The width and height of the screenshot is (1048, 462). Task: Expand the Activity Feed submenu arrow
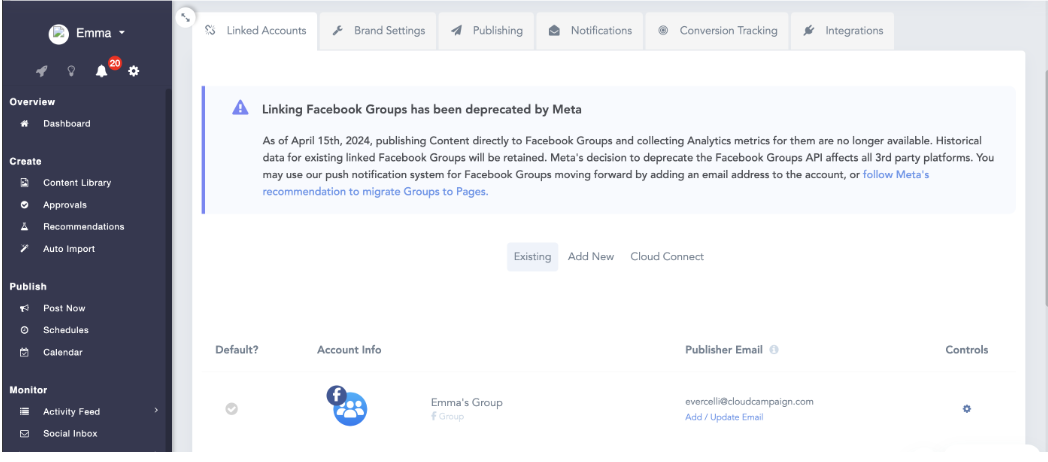coord(156,411)
